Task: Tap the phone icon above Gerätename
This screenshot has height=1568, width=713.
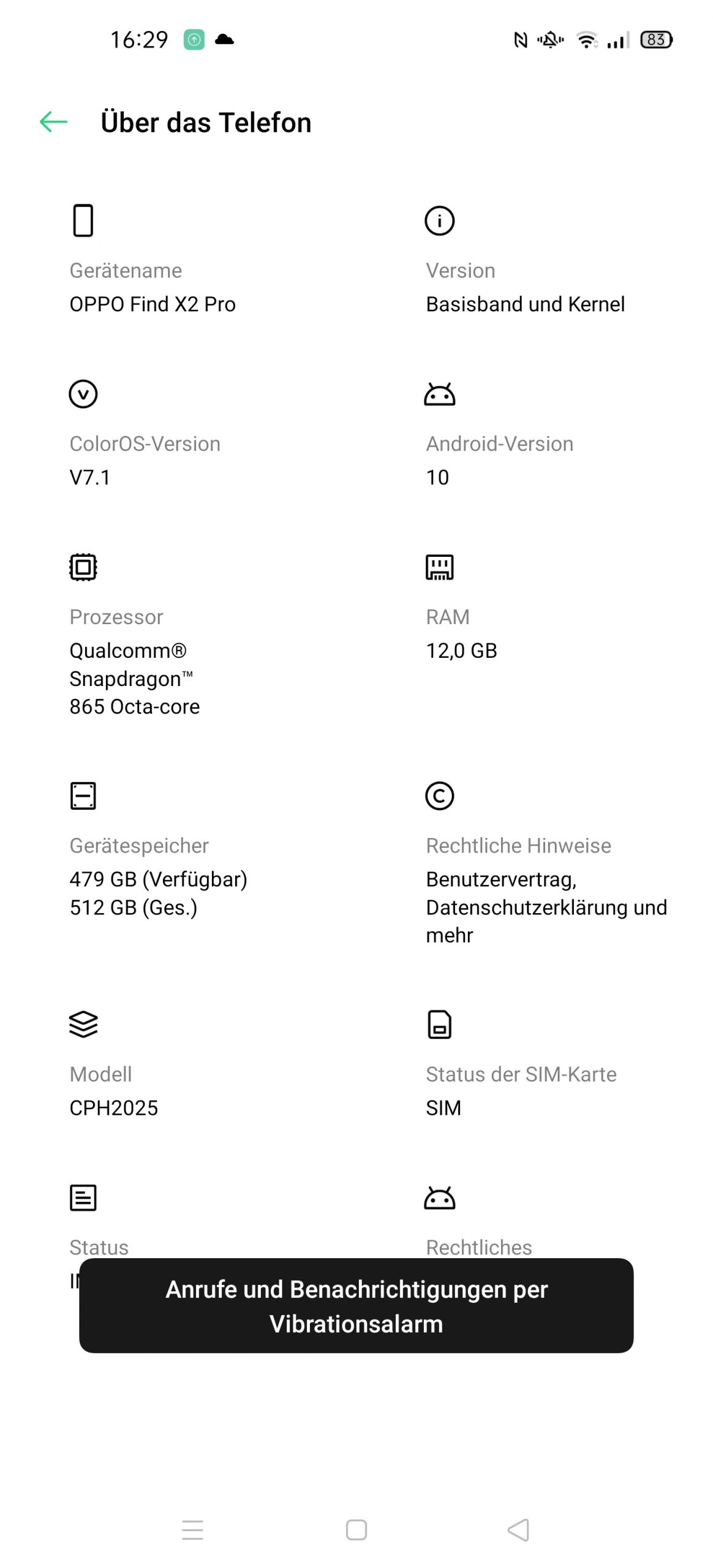Action: point(83,221)
